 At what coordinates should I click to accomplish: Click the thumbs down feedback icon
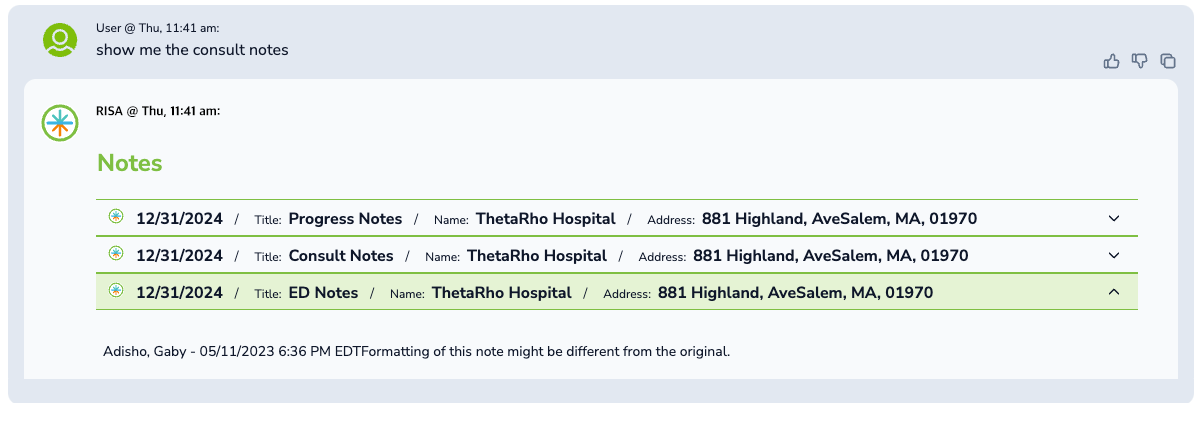point(1139,62)
